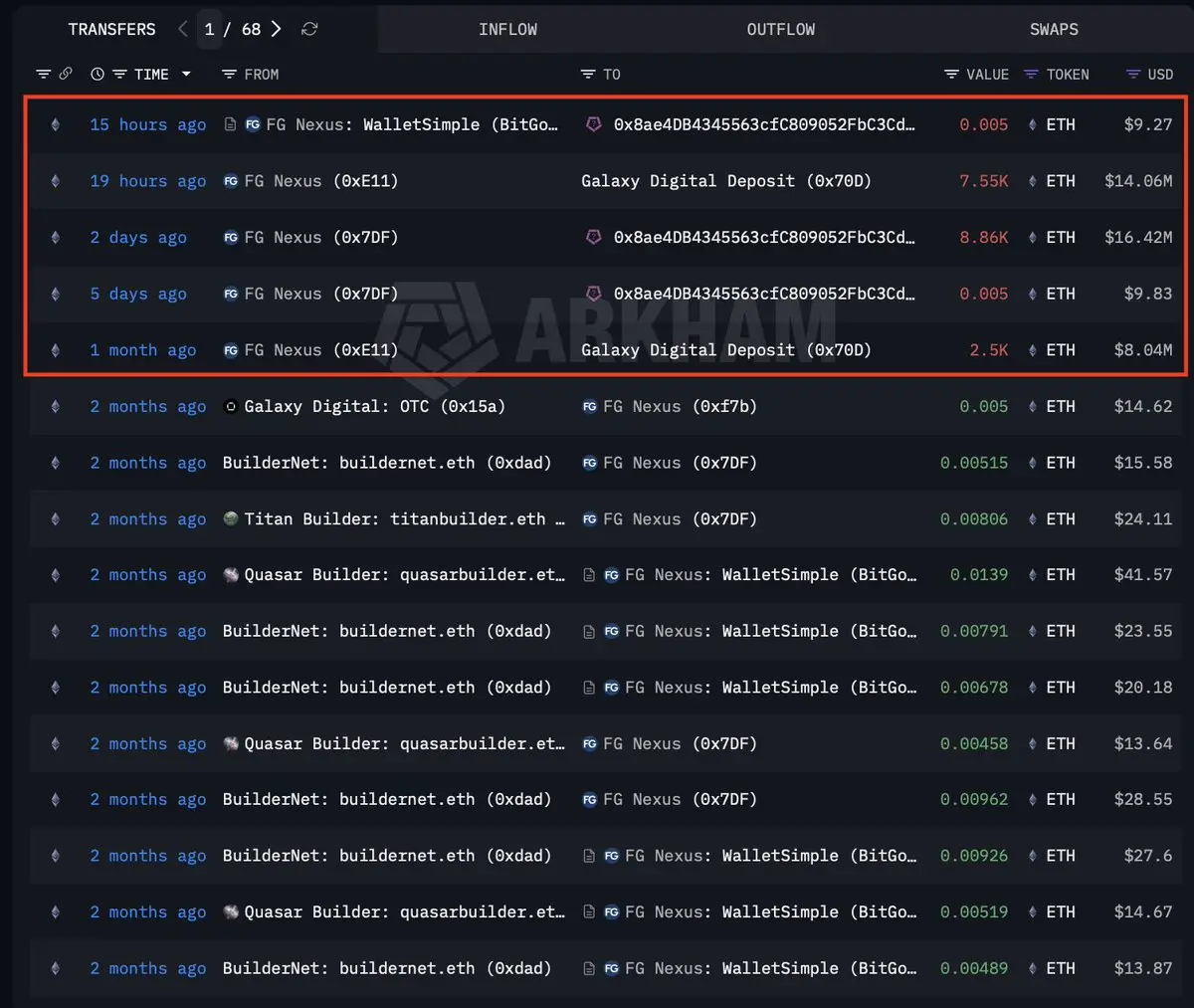Open Titan Builder: titanbuilder.eth sender

tap(404, 518)
